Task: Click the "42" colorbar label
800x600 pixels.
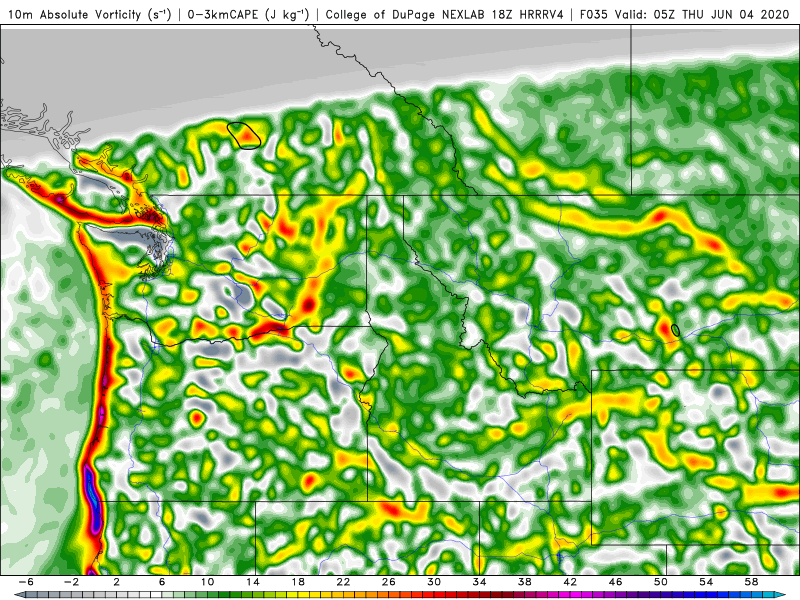Action: [570, 582]
